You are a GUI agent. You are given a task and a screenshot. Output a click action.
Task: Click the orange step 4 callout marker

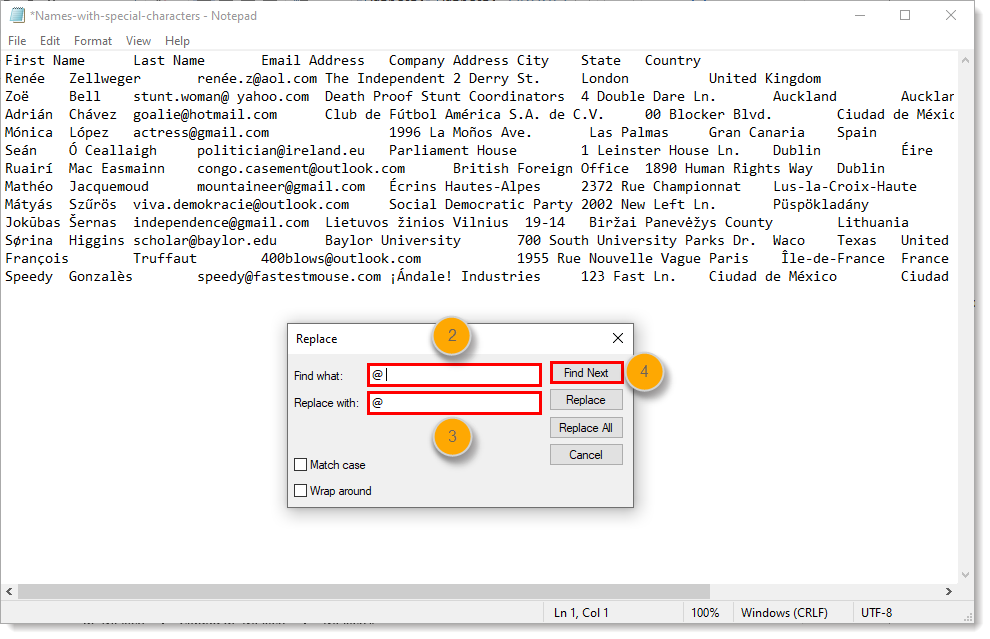pyautogui.click(x=645, y=372)
